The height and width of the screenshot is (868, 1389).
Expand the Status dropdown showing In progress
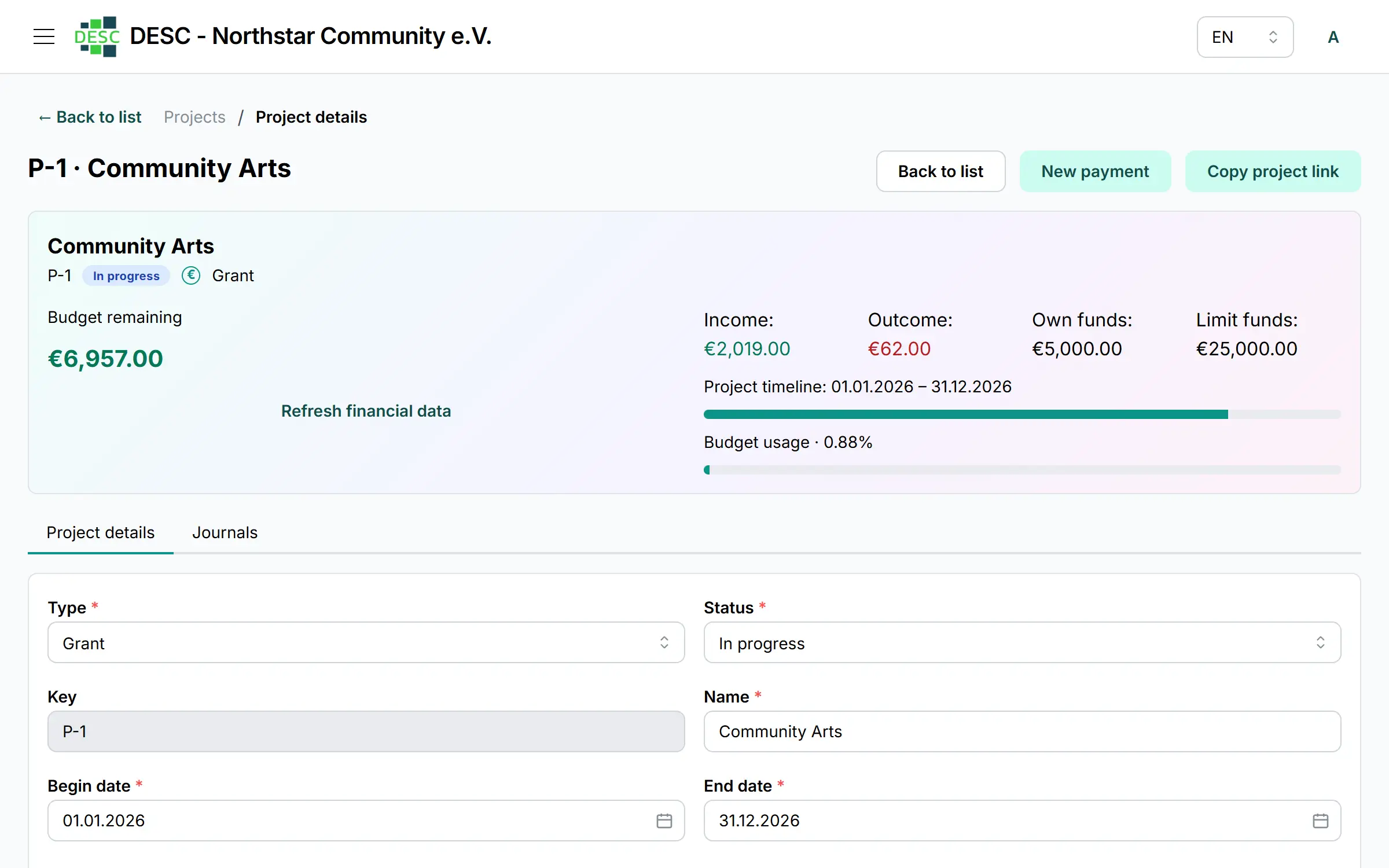click(1022, 642)
